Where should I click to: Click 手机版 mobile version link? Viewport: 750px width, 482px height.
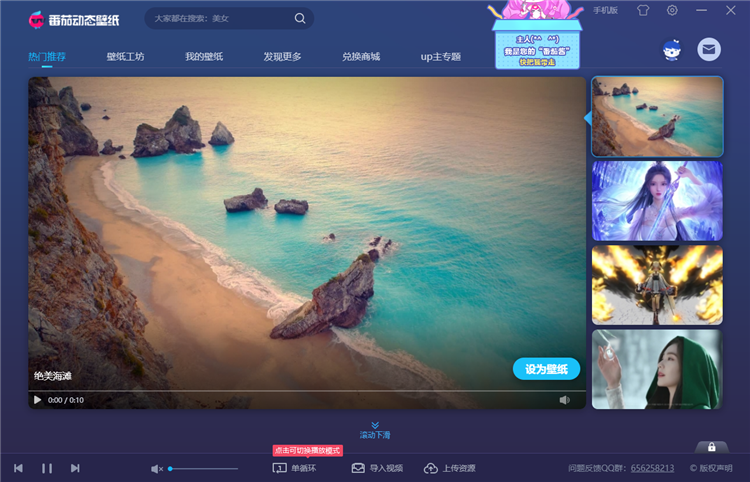[606, 10]
